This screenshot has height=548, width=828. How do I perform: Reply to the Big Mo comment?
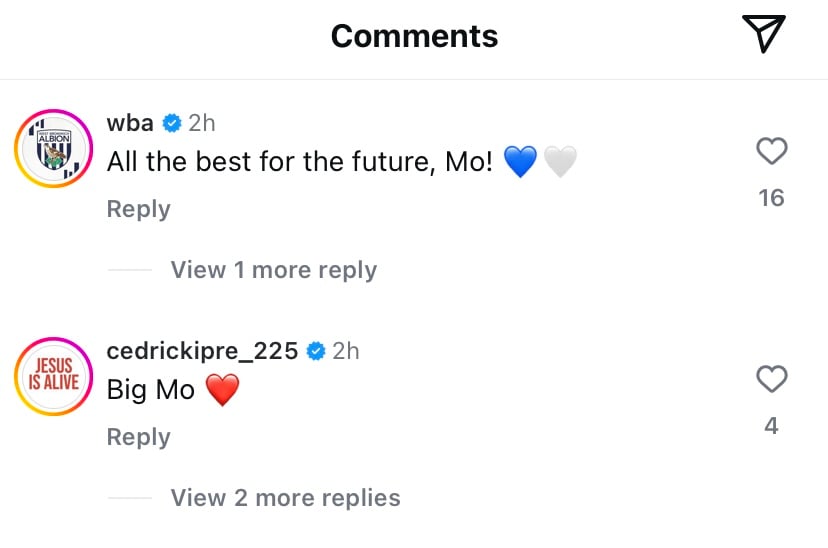pos(138,437)
